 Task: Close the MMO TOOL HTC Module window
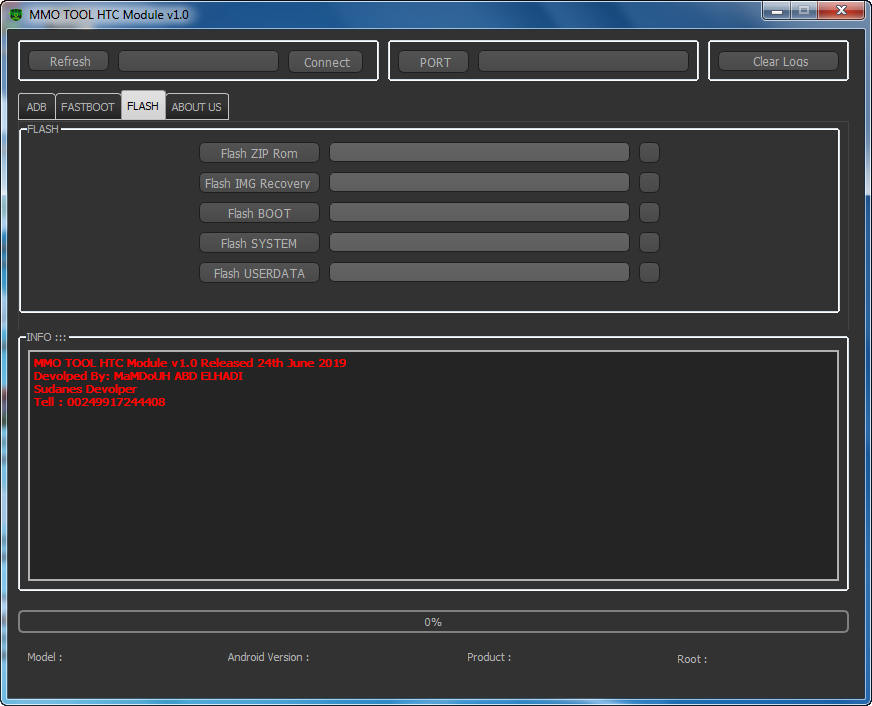[841, 11]
